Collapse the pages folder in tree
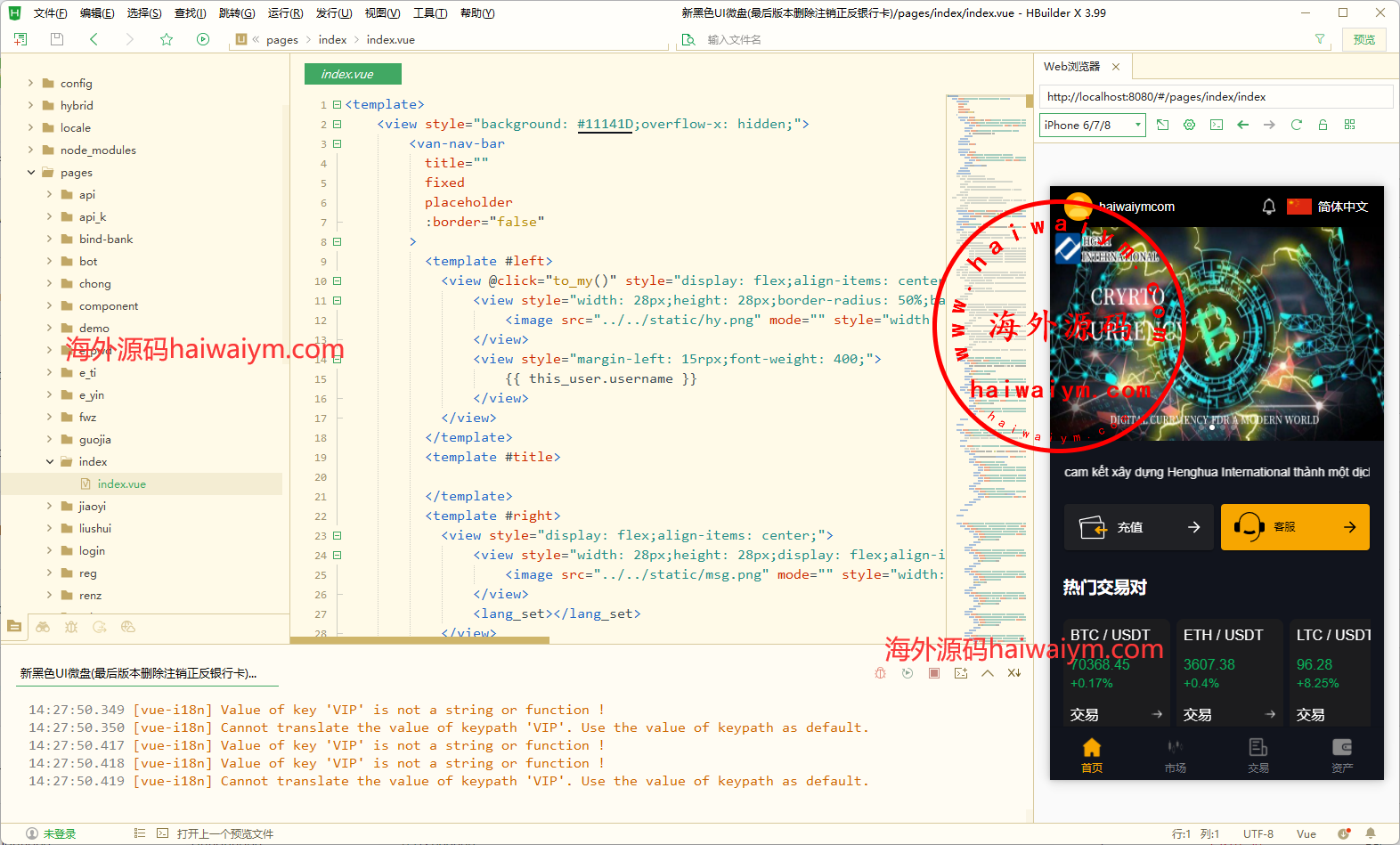Screen dimensions: 1400x845 (31, 173)
